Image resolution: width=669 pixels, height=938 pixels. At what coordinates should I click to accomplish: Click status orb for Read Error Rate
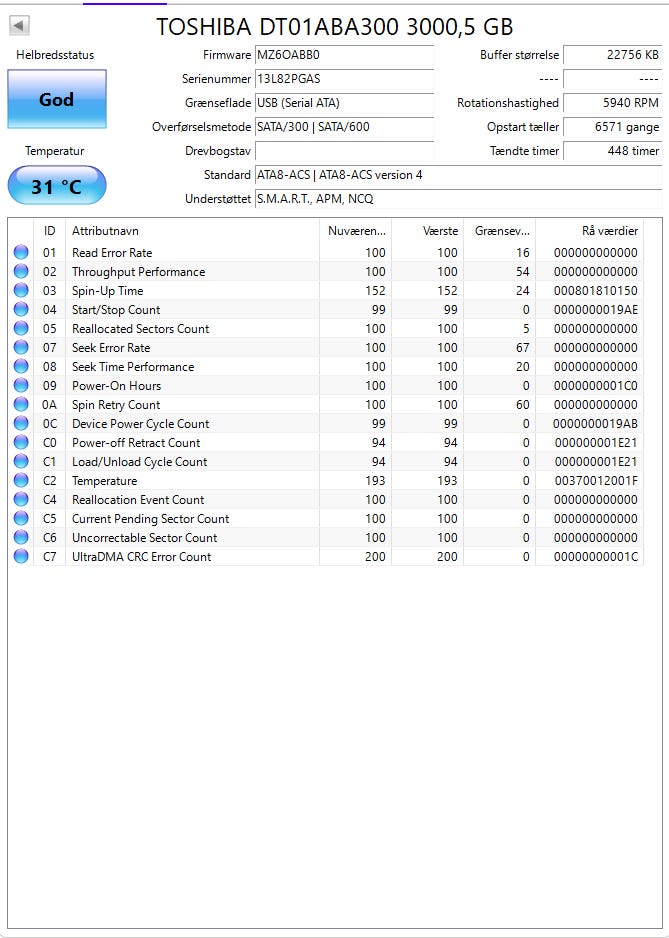coord(21,252)
